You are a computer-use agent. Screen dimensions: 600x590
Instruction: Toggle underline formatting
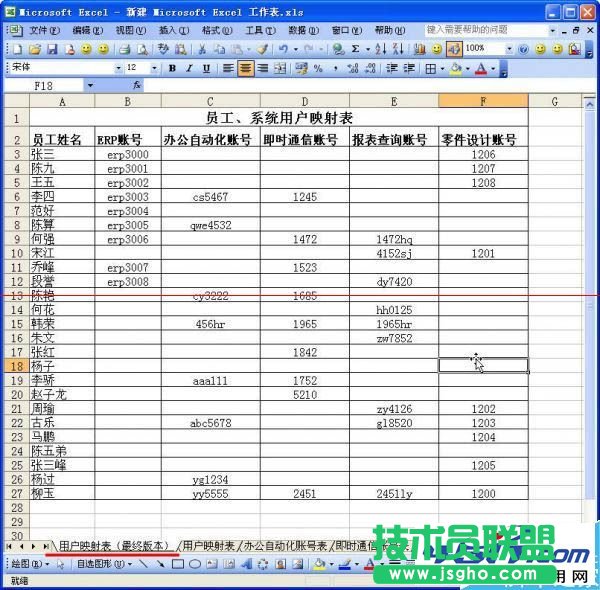tap(206, 68)
